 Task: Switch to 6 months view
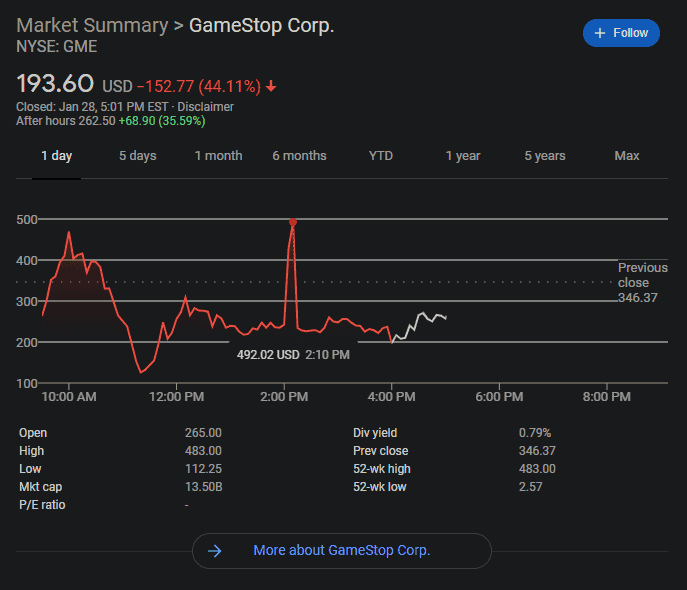point(299,156)
